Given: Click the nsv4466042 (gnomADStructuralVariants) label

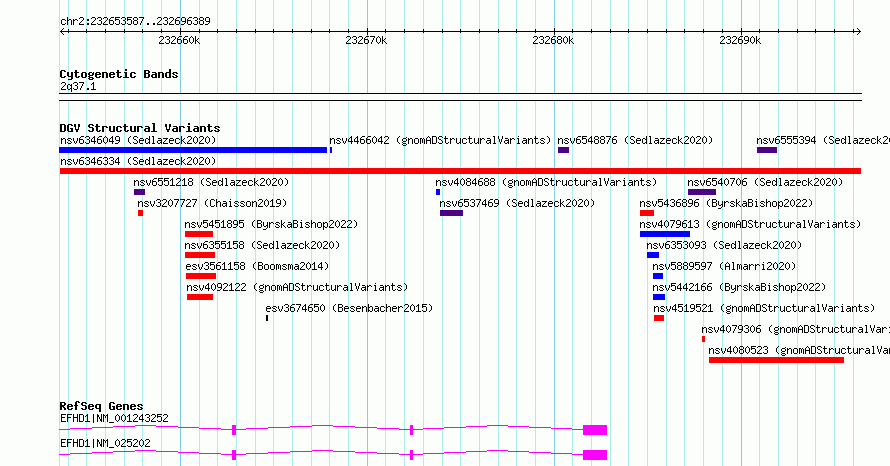Looking at the screenshot, I should pos(440,140).
